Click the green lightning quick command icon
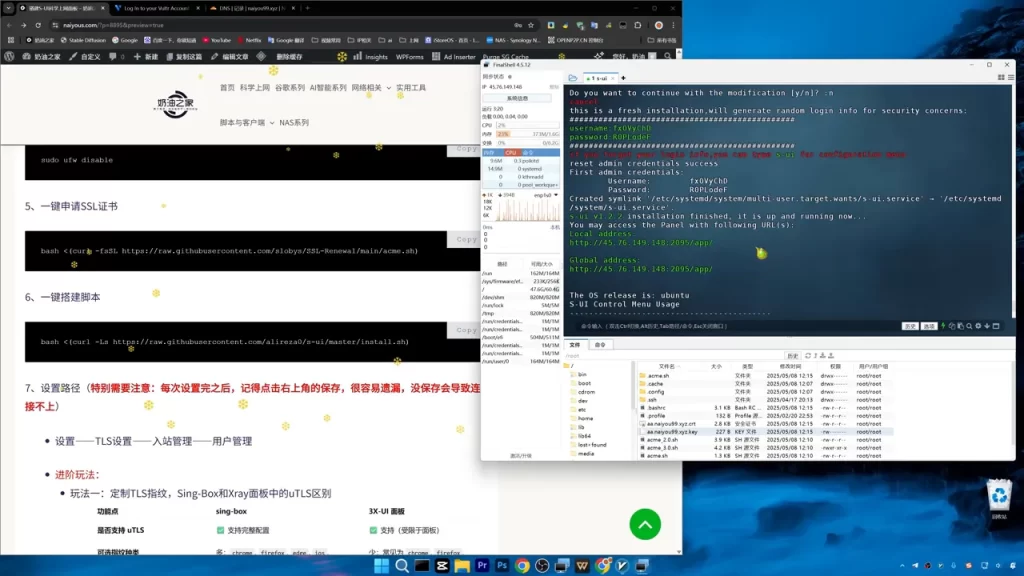 click(942, 326)
